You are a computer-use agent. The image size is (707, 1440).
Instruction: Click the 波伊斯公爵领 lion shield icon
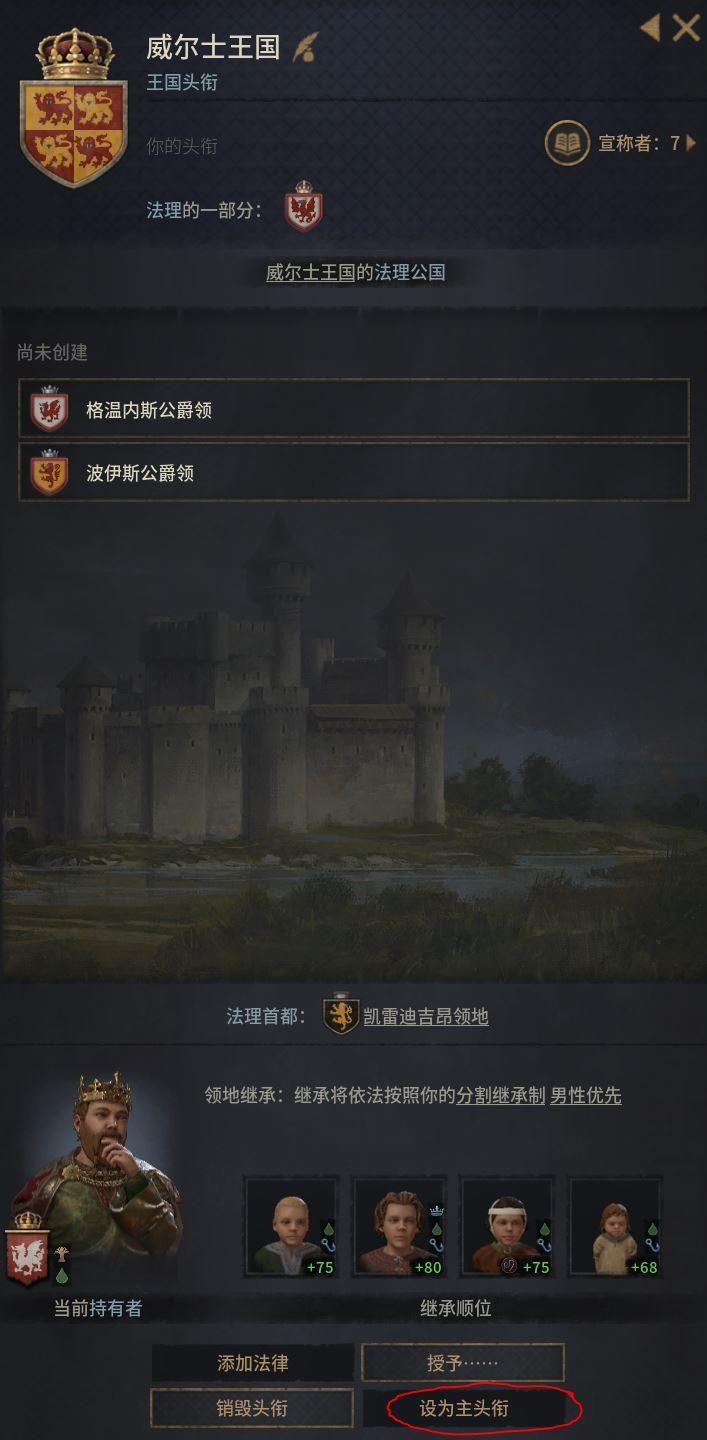pos(49,472)
